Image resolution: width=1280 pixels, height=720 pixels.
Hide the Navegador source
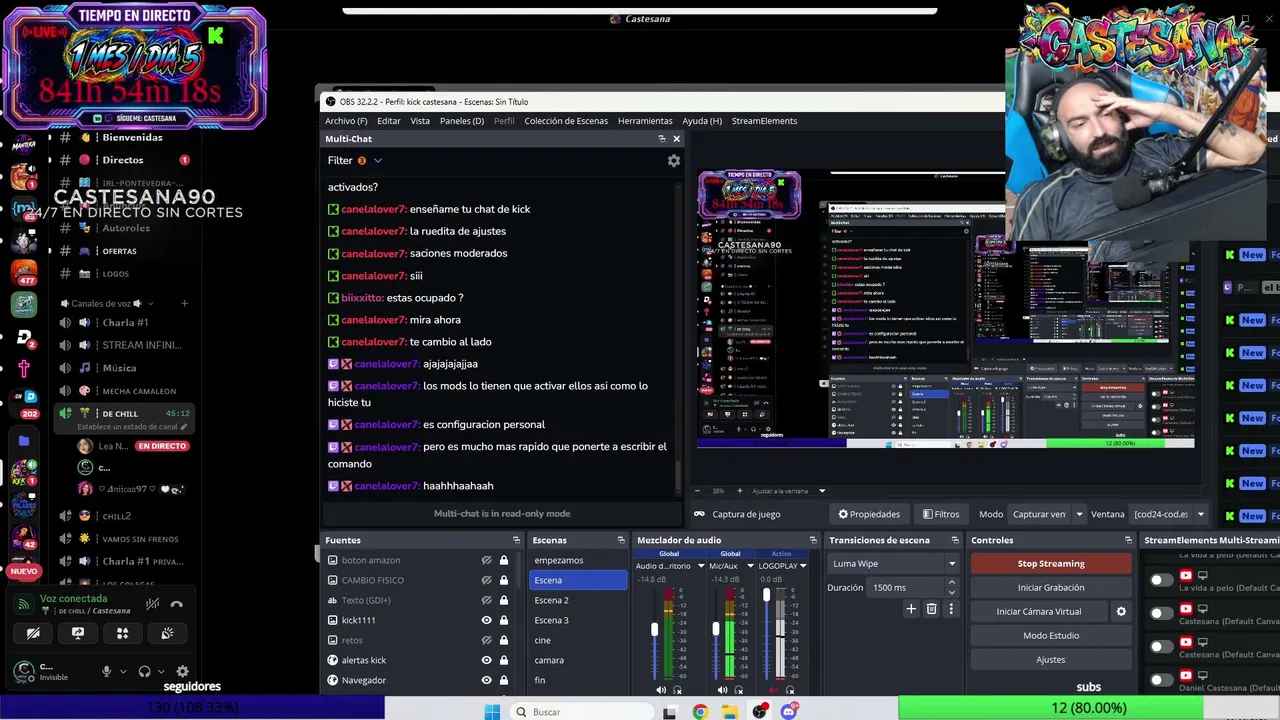(486, 680)
